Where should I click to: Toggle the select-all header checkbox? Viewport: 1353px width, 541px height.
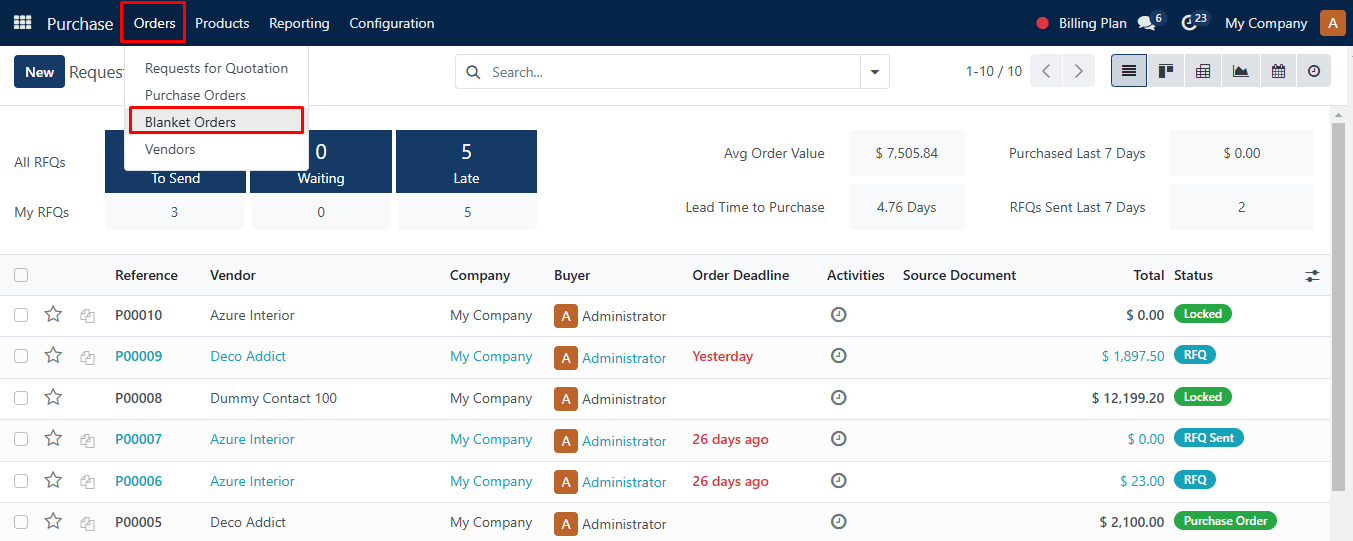tap(21, 275)
